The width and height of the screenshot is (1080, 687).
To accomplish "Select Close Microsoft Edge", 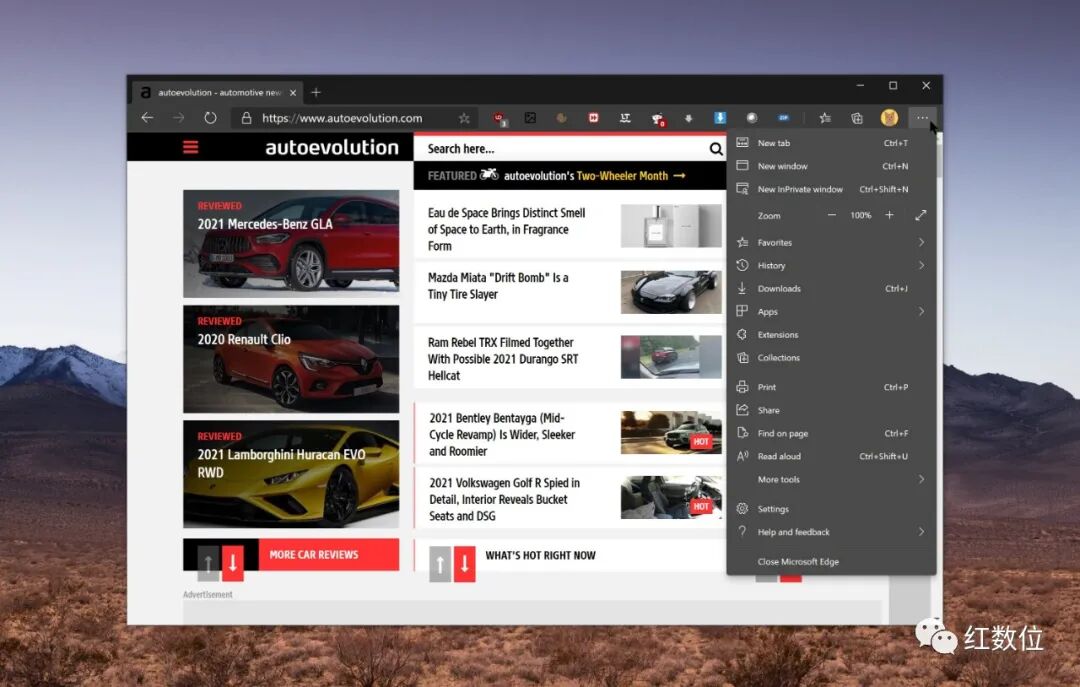I will (831, 562).
